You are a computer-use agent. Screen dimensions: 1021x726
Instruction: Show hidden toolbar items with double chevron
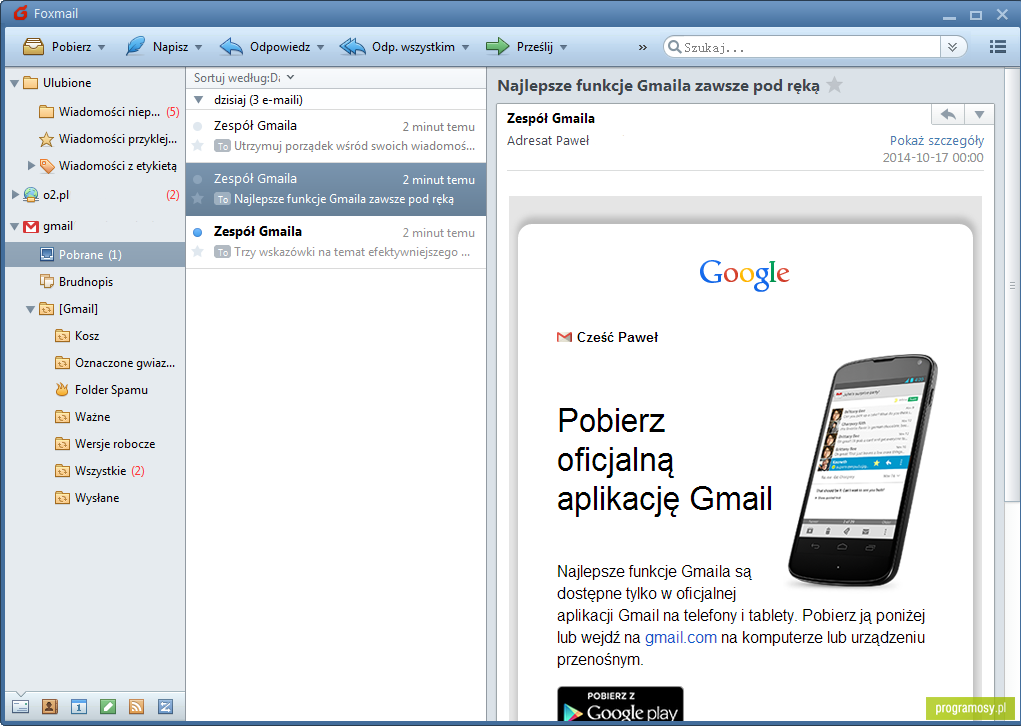(643, 48)
